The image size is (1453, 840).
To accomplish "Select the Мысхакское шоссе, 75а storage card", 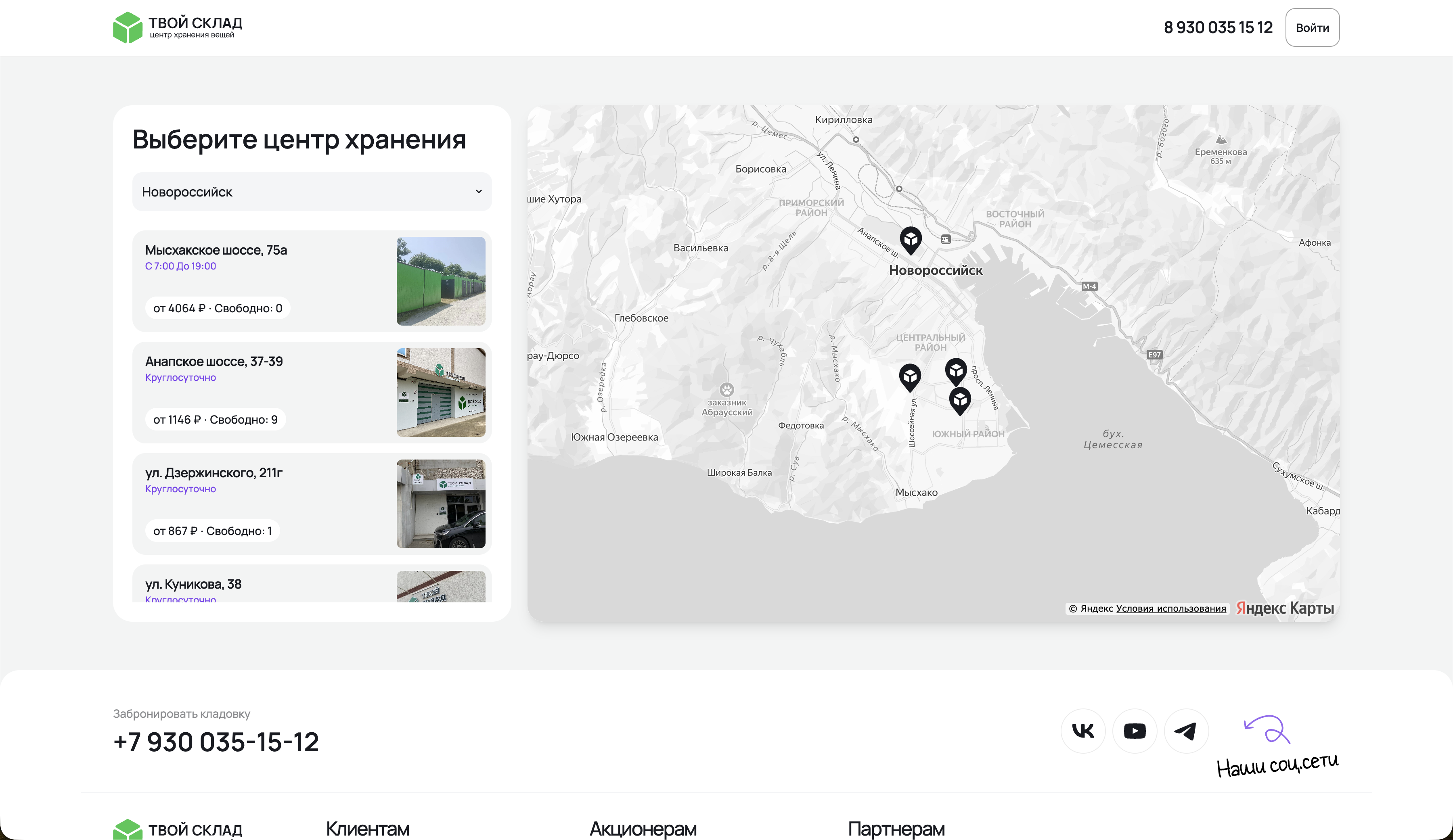I will point(312,281).
